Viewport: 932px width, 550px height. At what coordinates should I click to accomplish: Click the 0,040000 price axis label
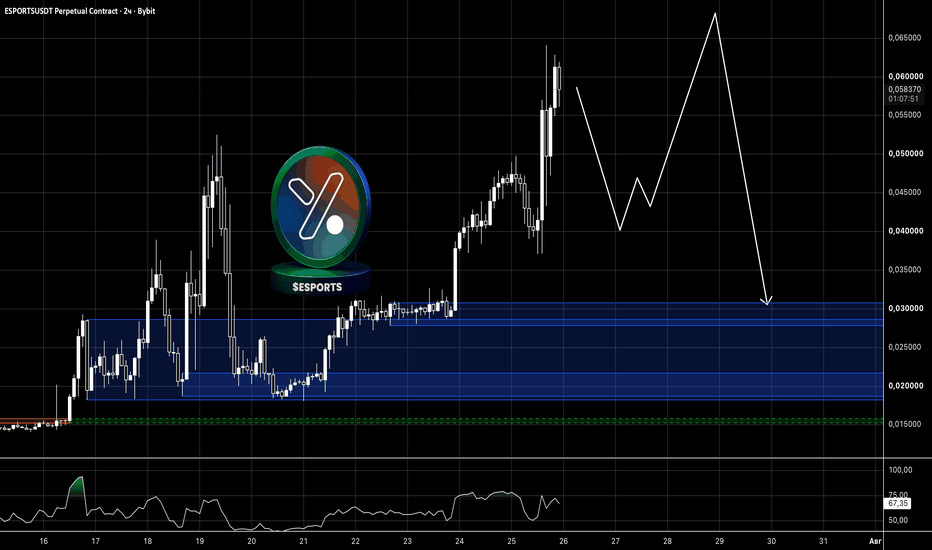click(x=905, y=231)
